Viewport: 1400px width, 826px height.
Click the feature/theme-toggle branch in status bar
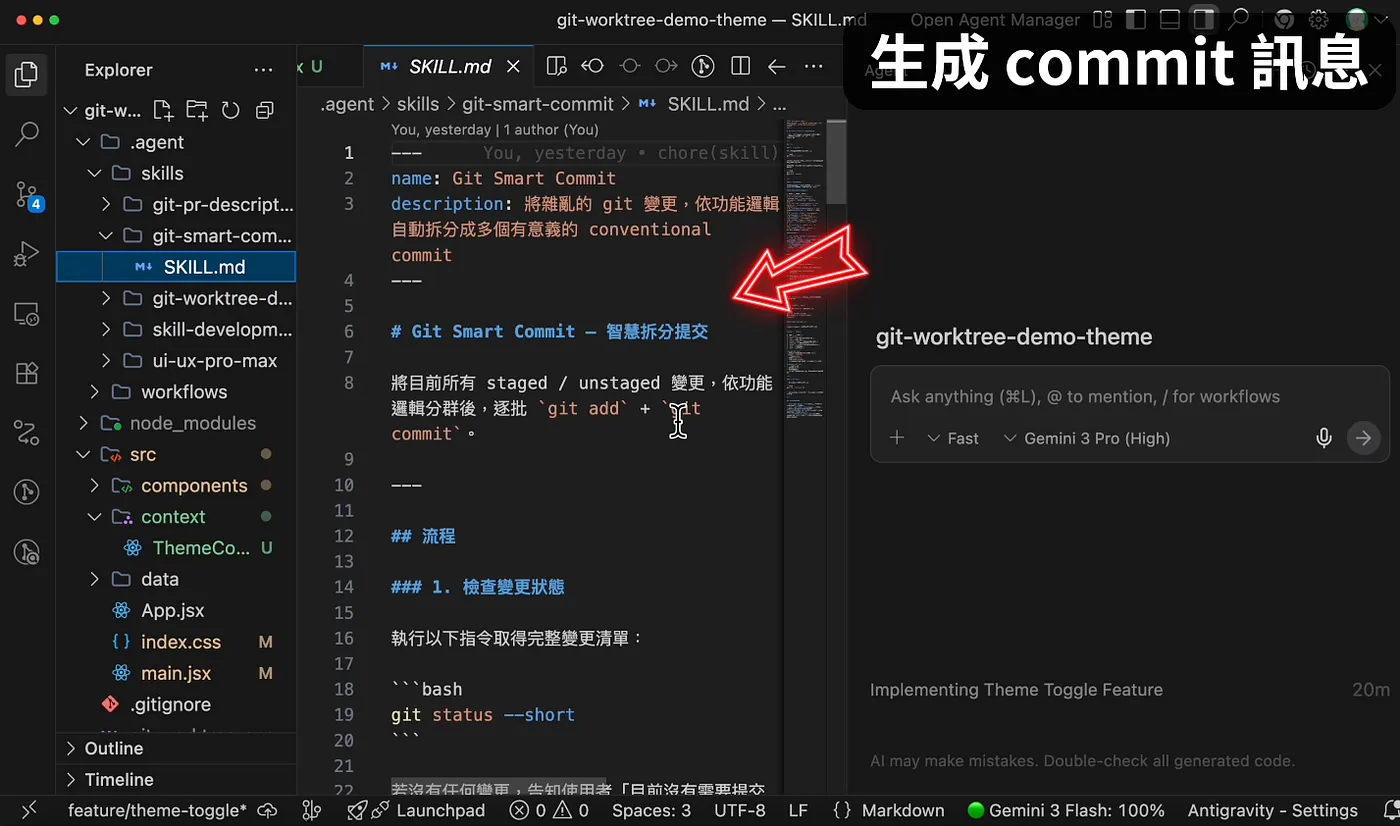coord(157,810)
